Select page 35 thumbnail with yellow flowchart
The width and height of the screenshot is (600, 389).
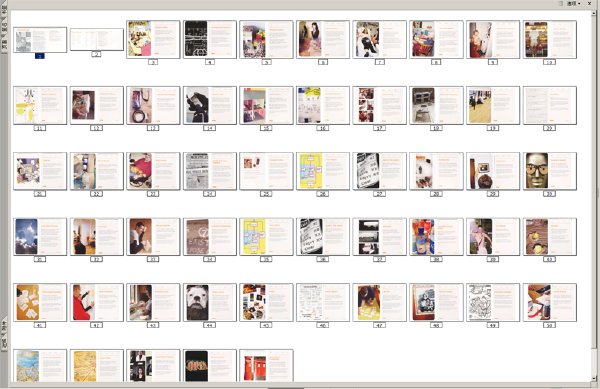tap(266, 237)
